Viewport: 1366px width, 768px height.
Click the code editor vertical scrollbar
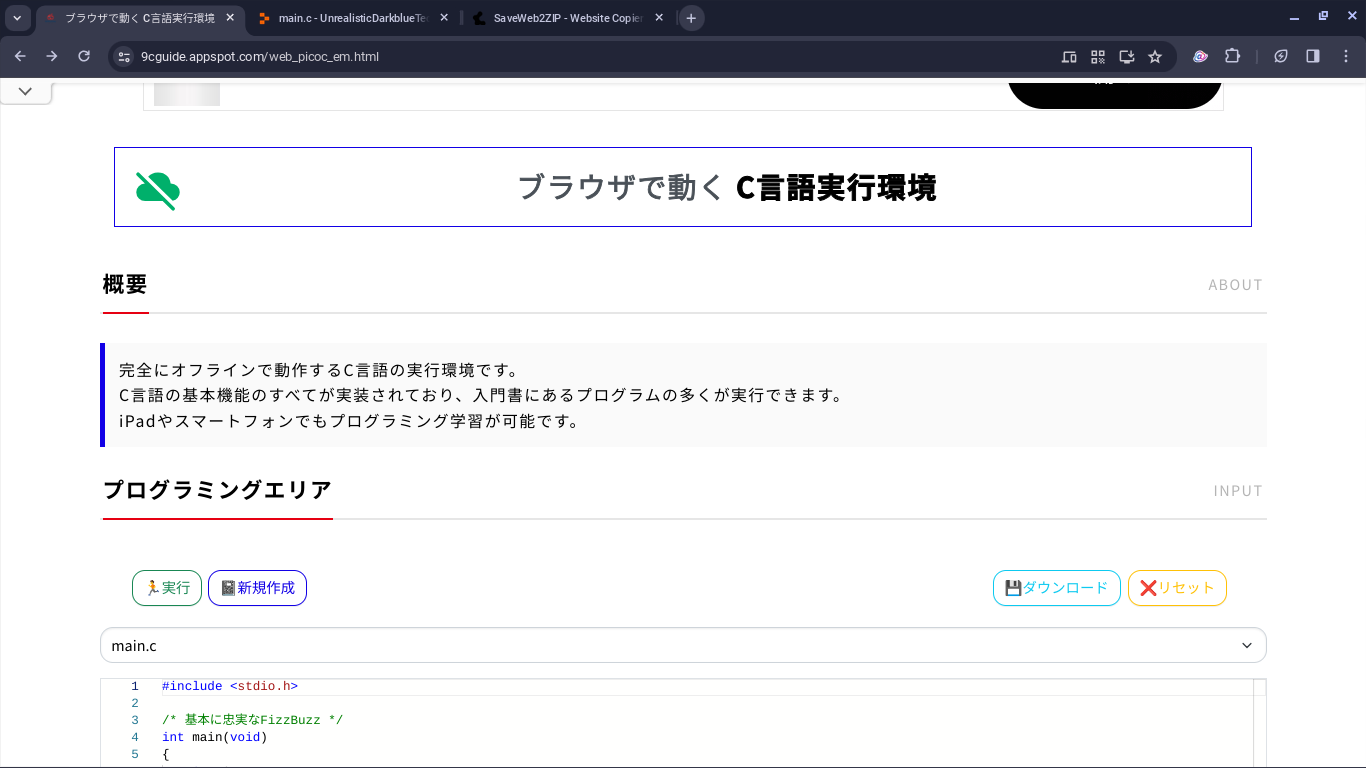(x=1260, y=724)
